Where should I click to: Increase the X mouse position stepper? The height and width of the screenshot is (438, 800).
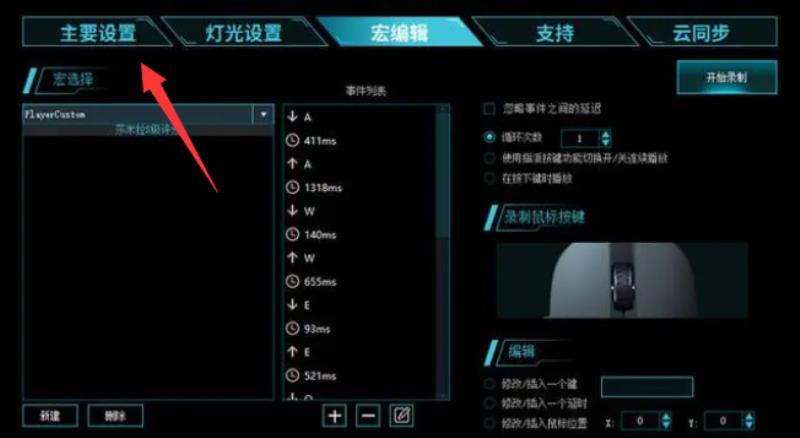pos(666,417)
